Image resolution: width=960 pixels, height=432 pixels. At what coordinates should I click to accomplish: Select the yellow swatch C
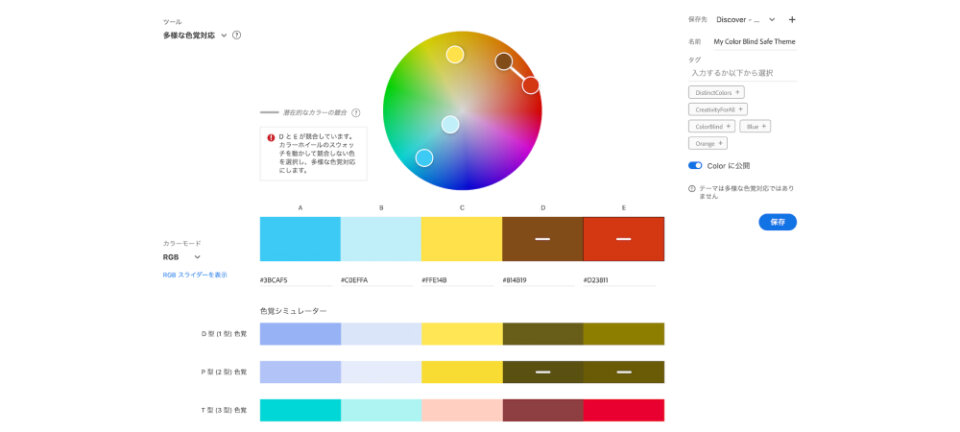[x=461, y=239]
